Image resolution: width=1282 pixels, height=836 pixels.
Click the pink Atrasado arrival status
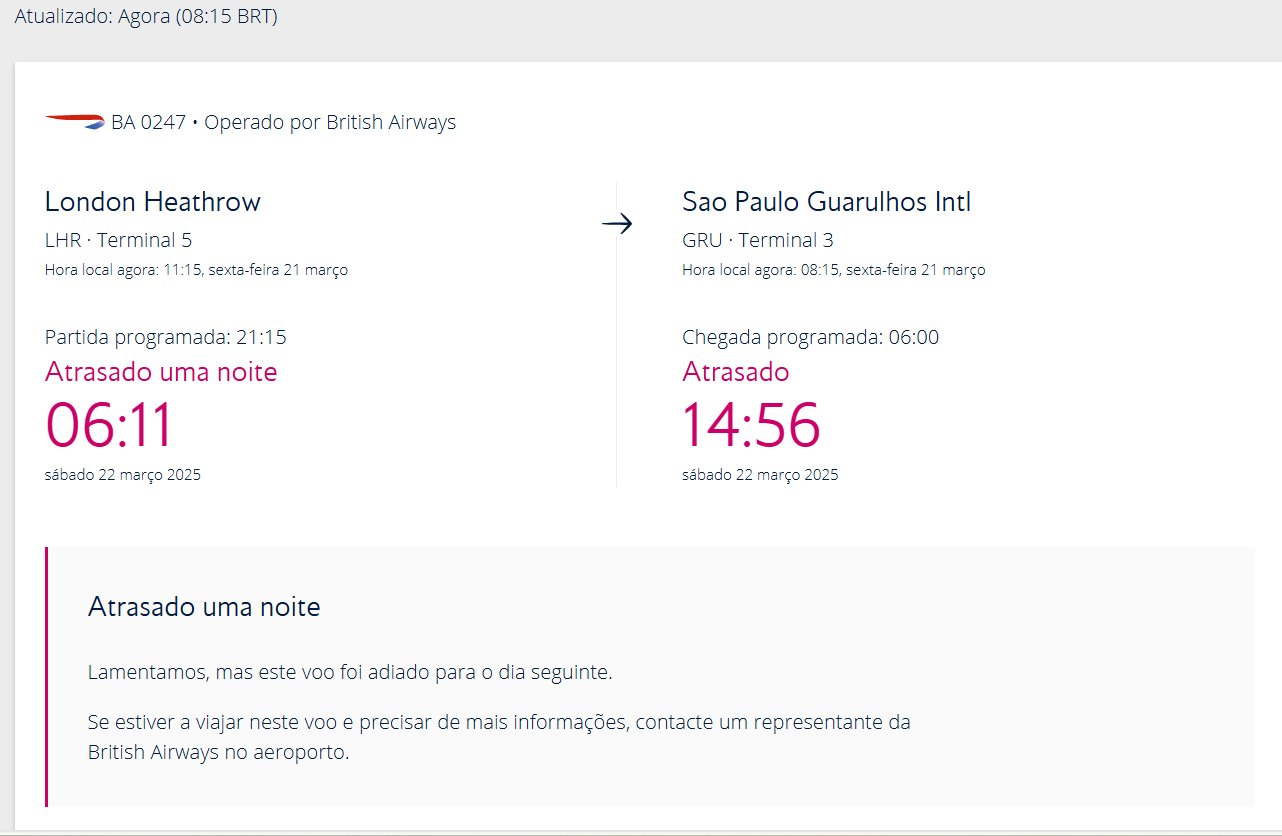click(736, 372)
